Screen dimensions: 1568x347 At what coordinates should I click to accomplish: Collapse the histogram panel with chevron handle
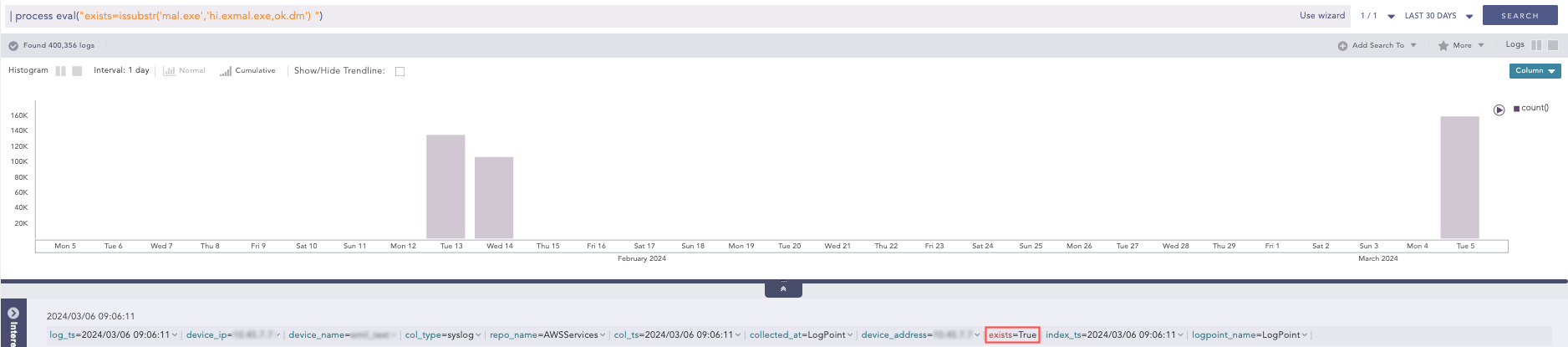[x=783, y=289]
